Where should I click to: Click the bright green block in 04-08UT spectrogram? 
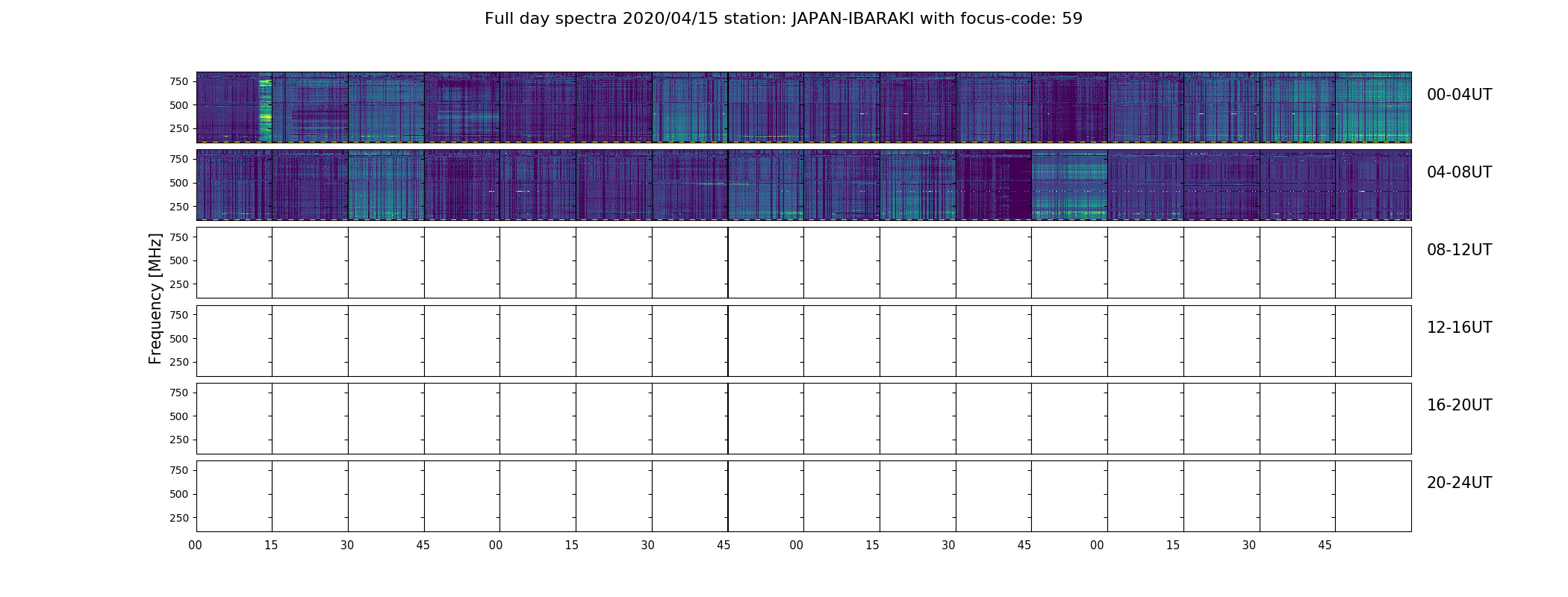(x=1069, y=184)
